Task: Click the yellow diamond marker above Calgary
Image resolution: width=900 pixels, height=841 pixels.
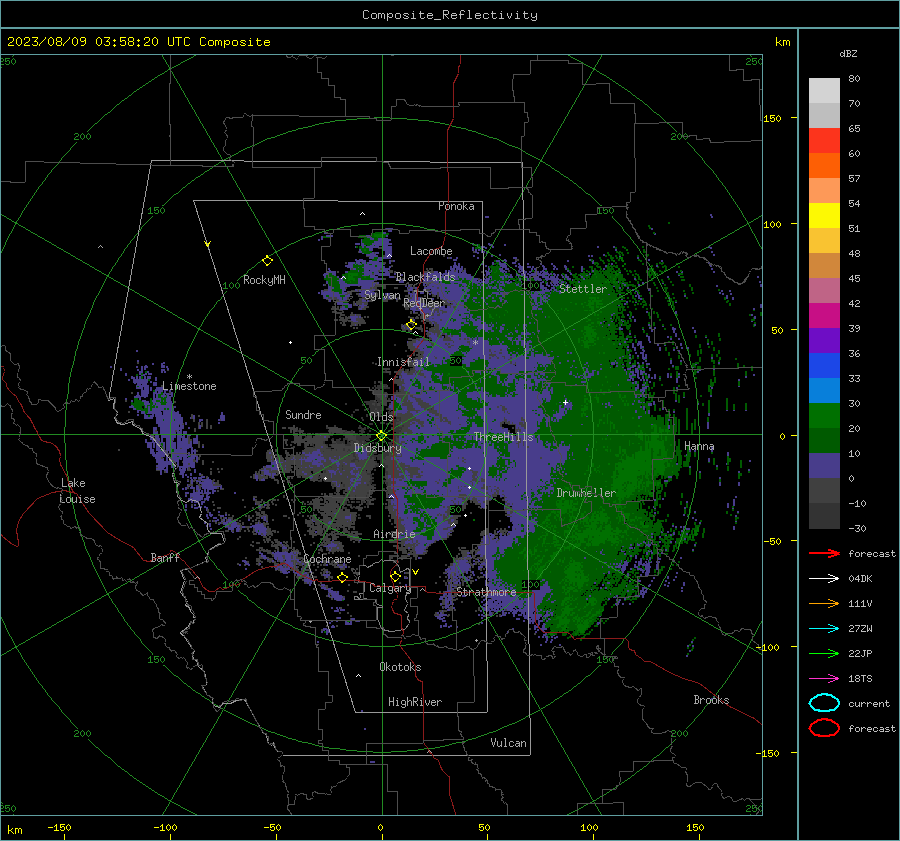Action: [x=395, y=576]
